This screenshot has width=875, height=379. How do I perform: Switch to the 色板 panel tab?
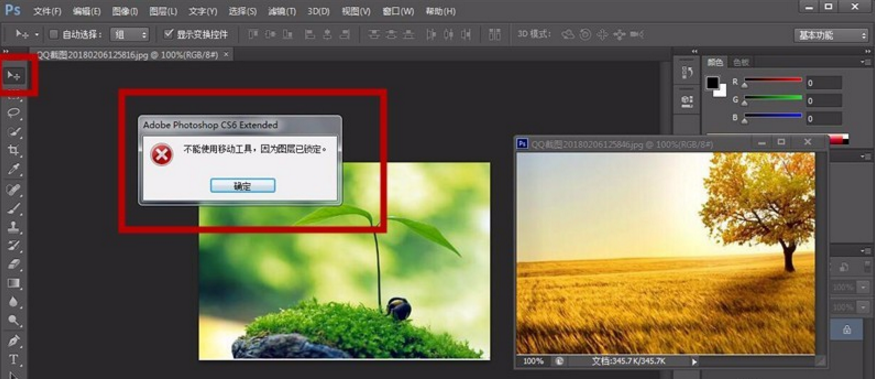742,62
